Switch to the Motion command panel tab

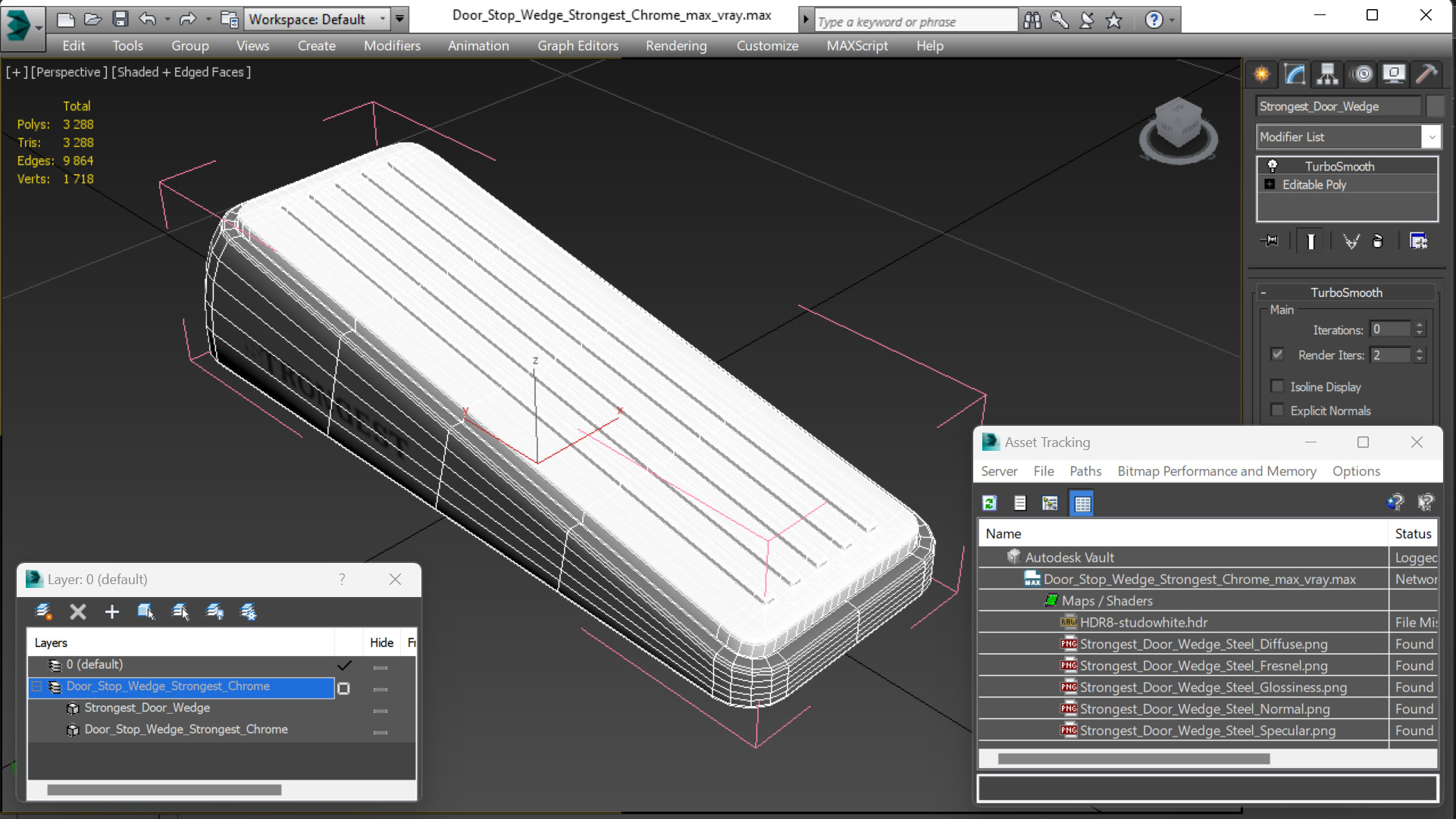pos(1362,73)
